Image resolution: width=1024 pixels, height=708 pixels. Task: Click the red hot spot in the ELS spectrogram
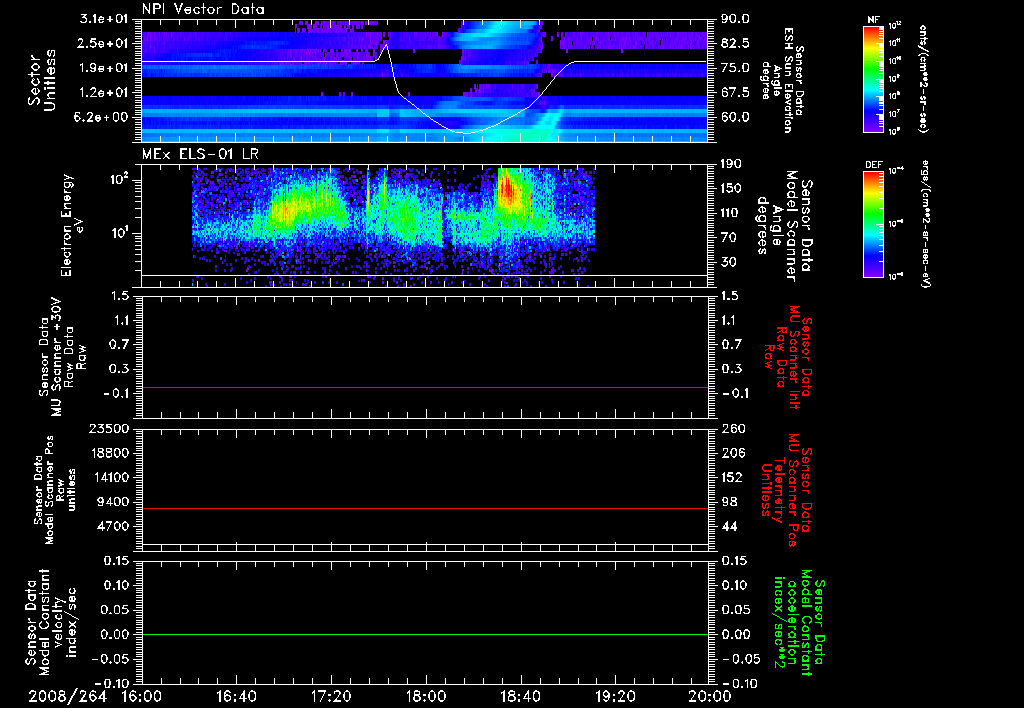pyautogui.click(x=507, y=191)
